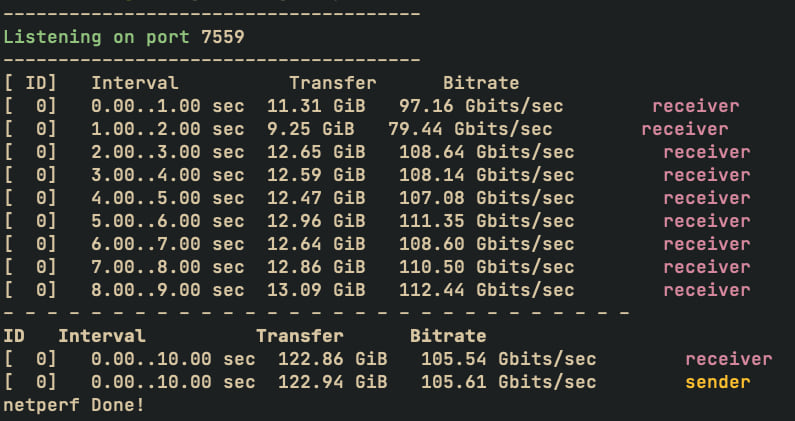Click the 6.00..7.00 sec interval entry
This screenshot has width=795, height=421.
coord(168,244)
